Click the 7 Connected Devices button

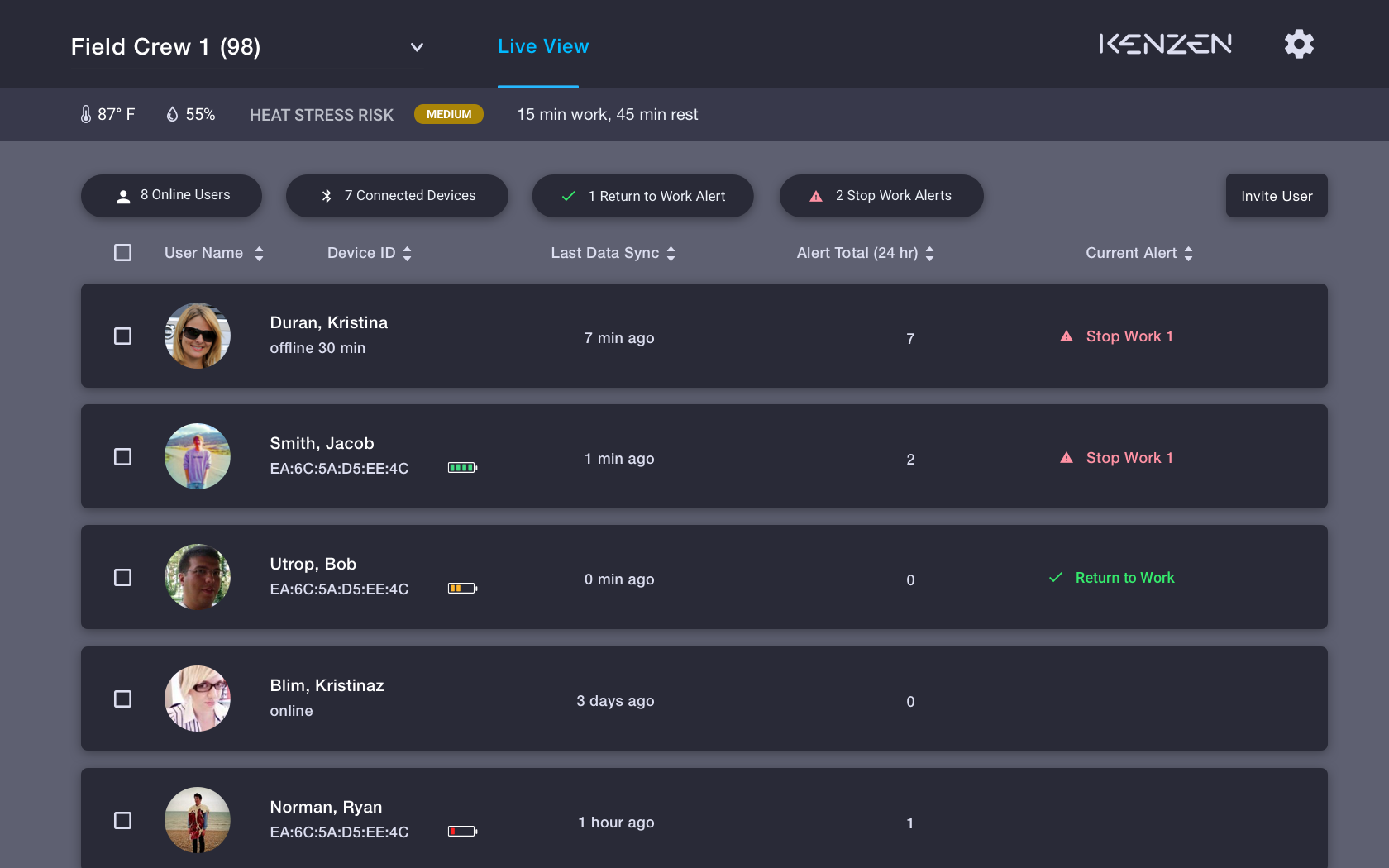(397, 196)
